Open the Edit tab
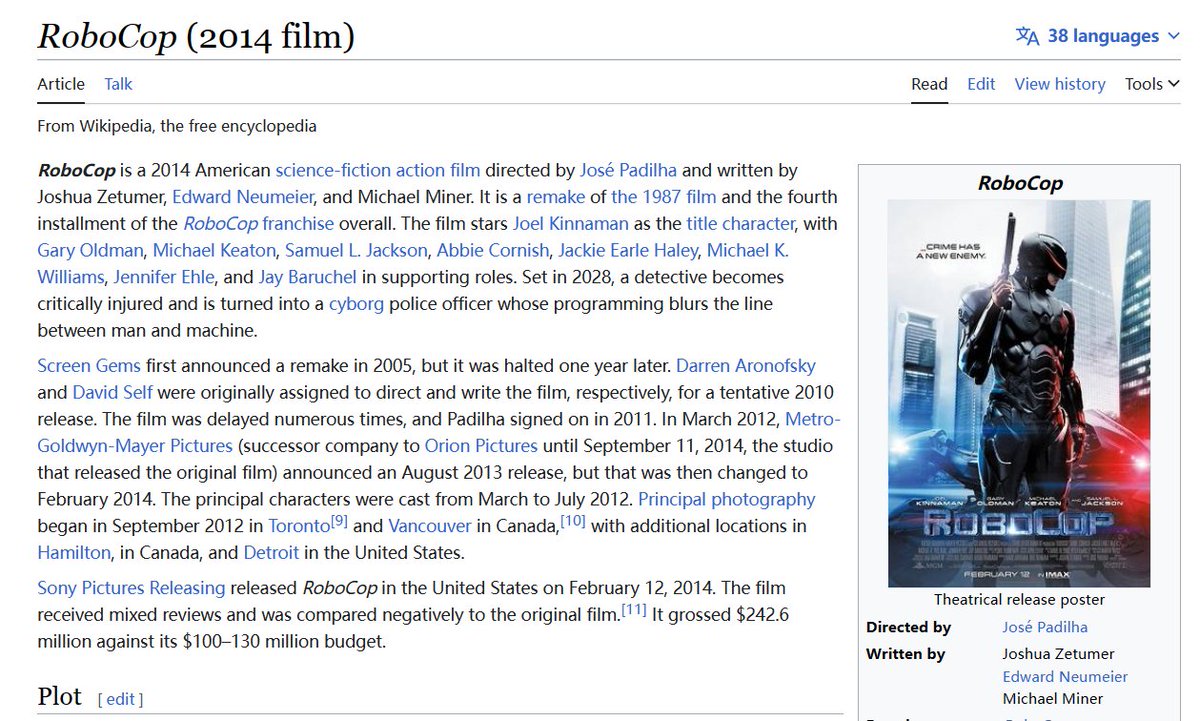1200x721 pixels. [x=981, y=84]
